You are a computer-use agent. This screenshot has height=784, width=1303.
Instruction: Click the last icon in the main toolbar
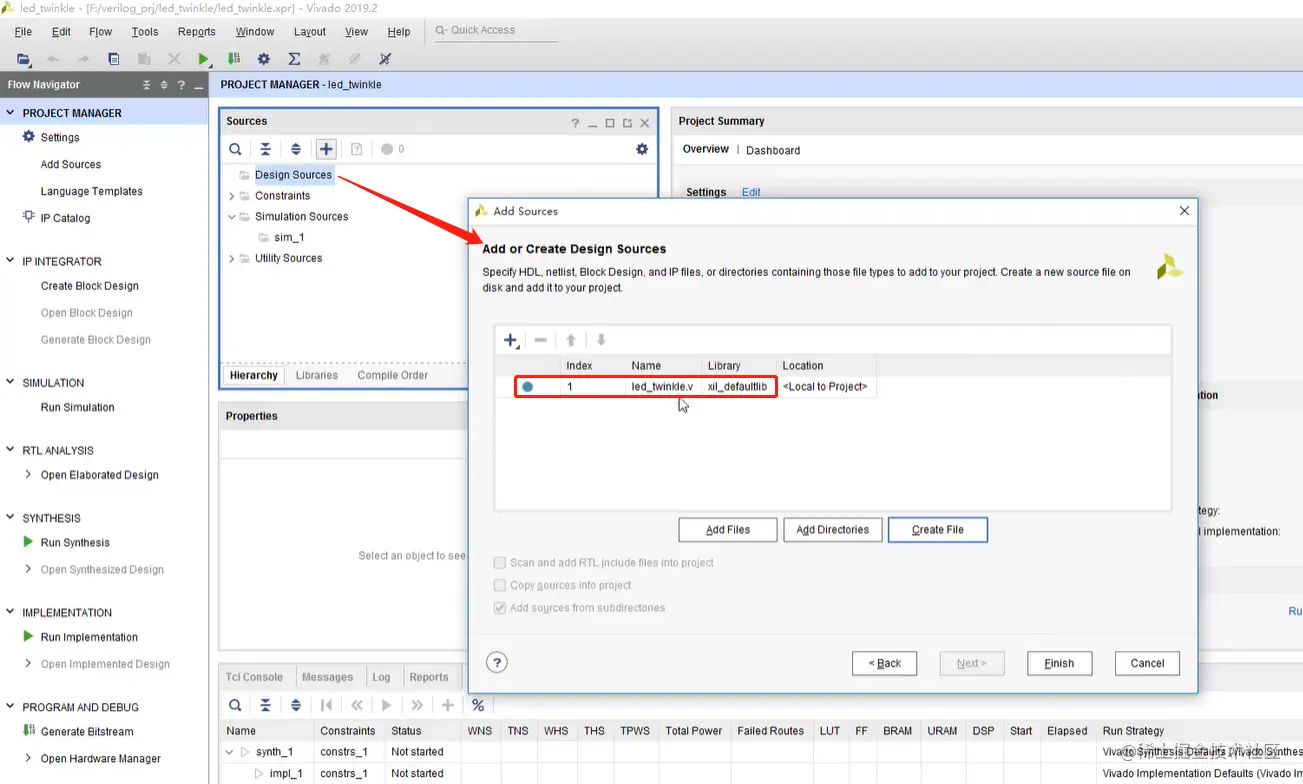tap(385, 59)
